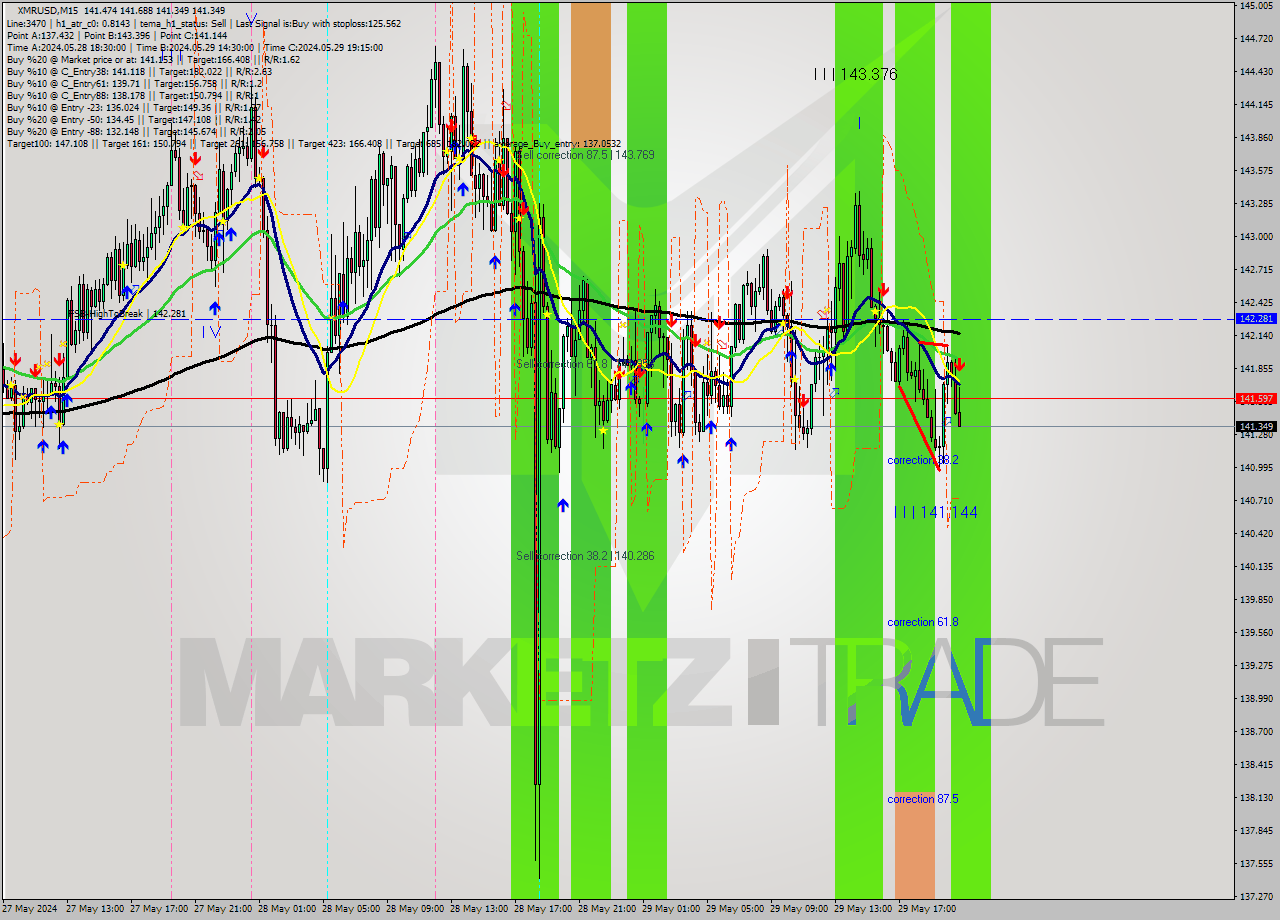The width and height of the screenshot is (1280, 920).
Task: Select the red 141.597 price tag
Action: click(1256, 398)
